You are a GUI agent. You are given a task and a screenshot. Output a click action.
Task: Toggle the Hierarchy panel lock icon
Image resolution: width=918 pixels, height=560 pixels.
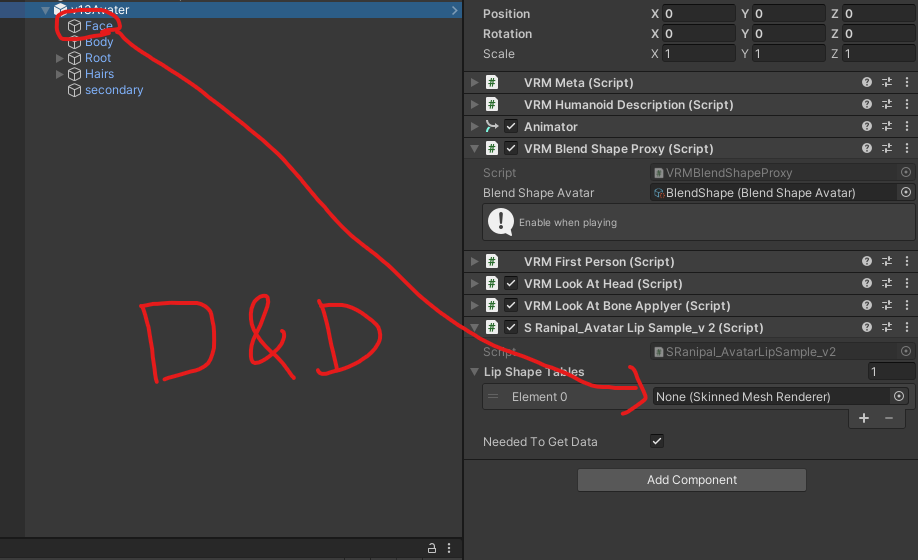(x=431, y=548)
